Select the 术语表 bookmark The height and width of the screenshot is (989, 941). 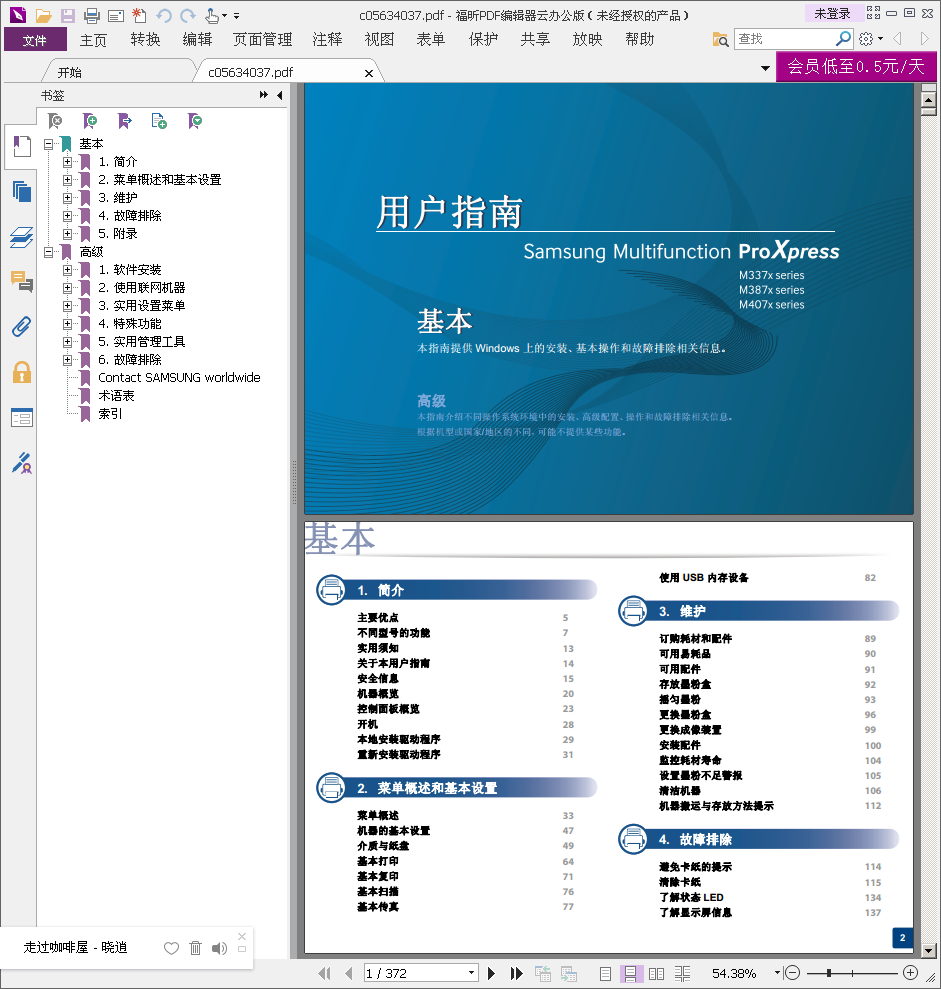pos(116,396)
